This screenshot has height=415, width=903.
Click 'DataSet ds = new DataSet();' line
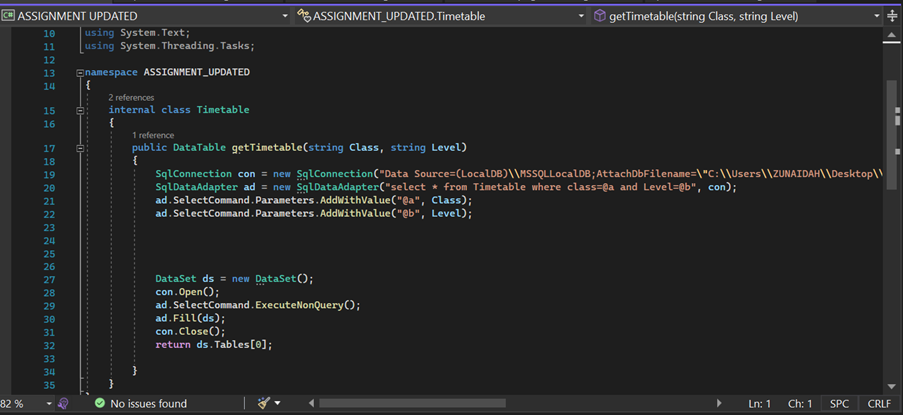(x=234, y=279)
